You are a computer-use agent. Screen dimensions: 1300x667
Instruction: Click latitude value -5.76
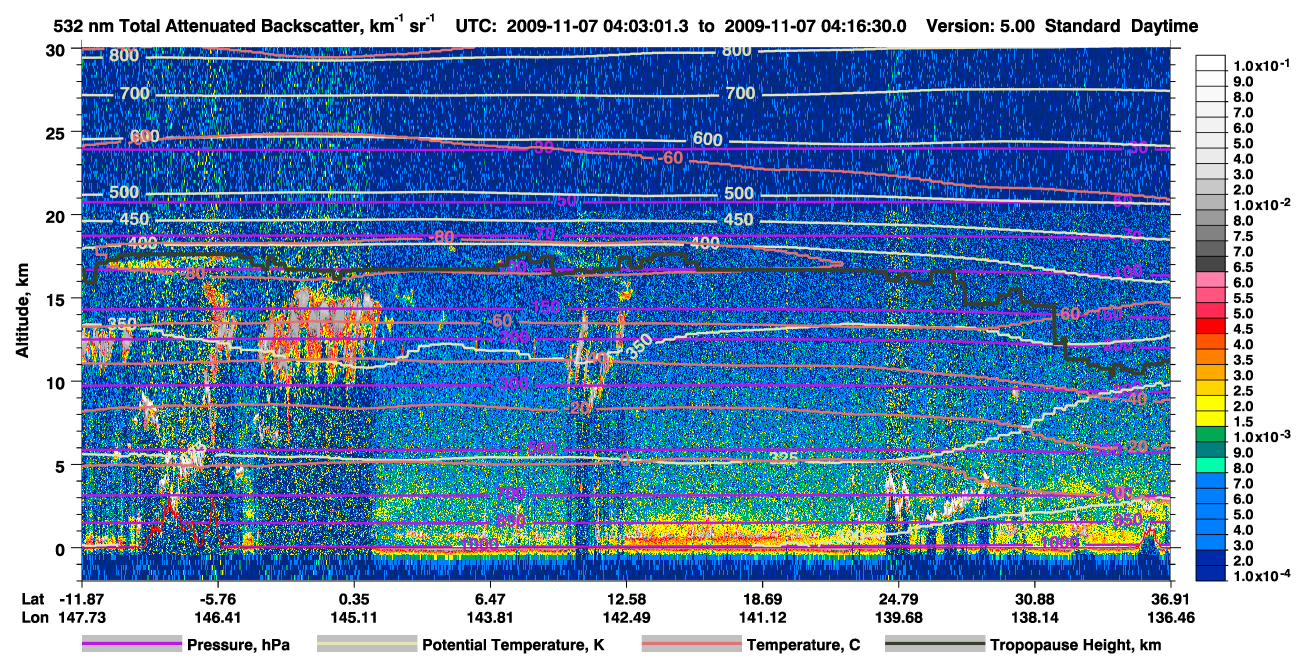coord(219,598)
